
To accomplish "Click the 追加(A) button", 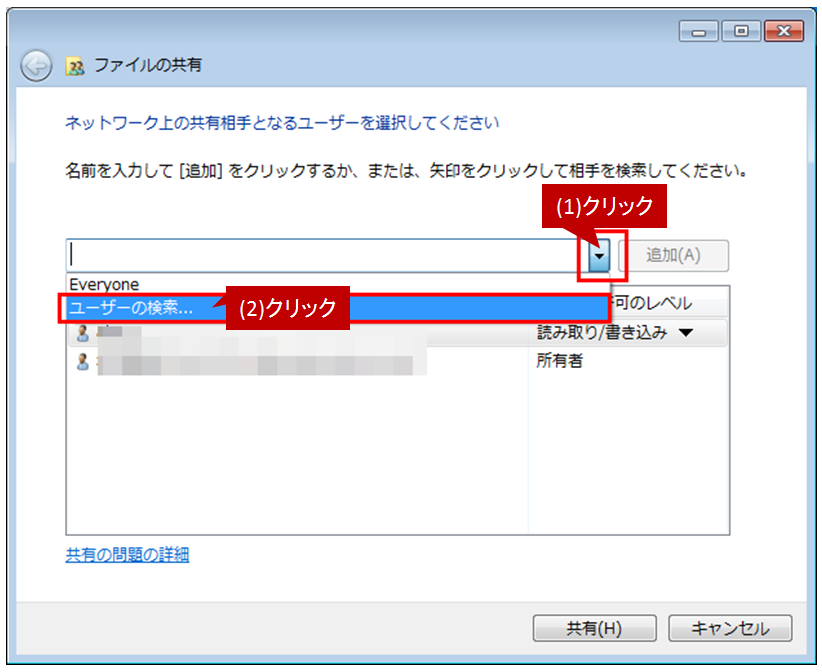I will click(673, 256).
